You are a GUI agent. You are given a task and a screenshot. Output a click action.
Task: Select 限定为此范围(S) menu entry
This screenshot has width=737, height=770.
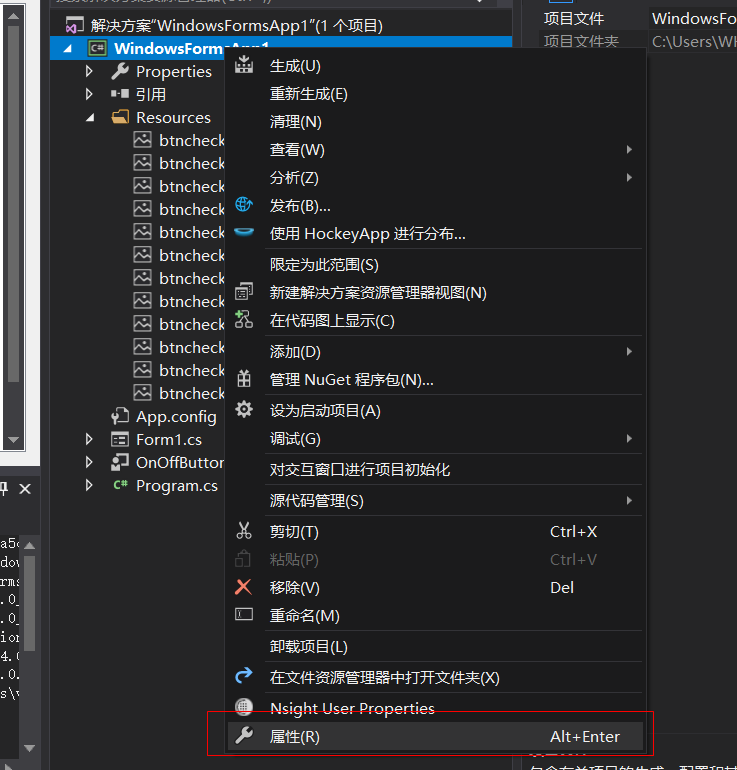pyautogui.click(x=436, y=265)
